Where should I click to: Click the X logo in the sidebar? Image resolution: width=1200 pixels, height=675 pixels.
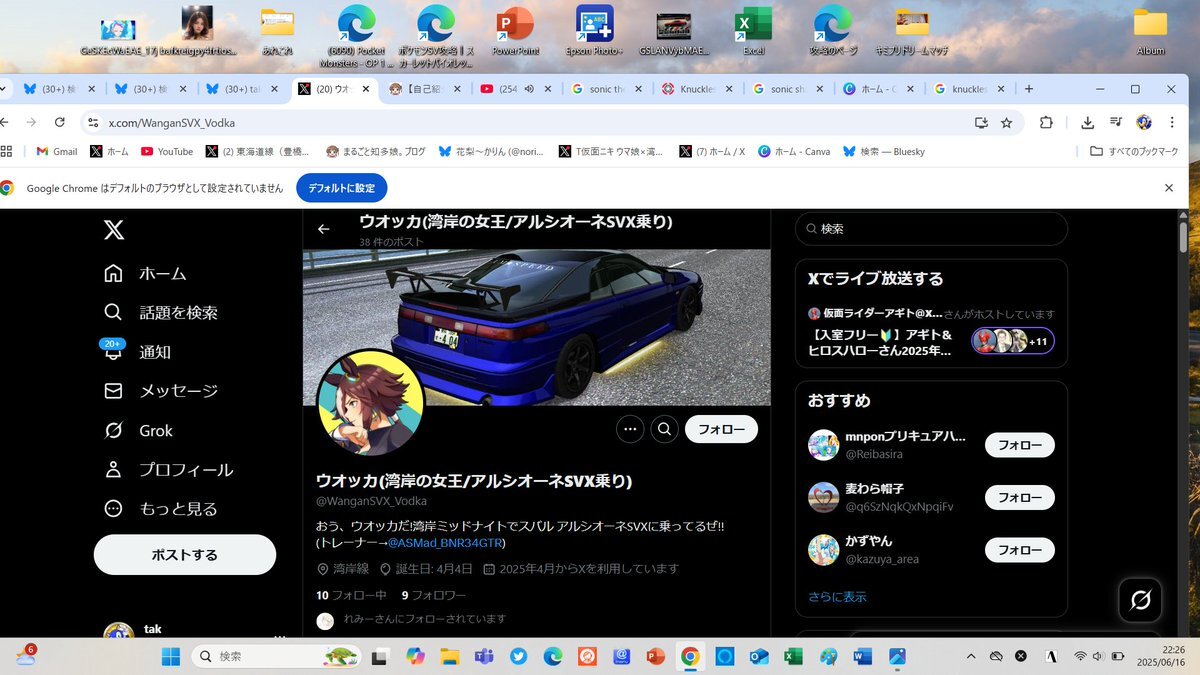[x=114, y=230]
